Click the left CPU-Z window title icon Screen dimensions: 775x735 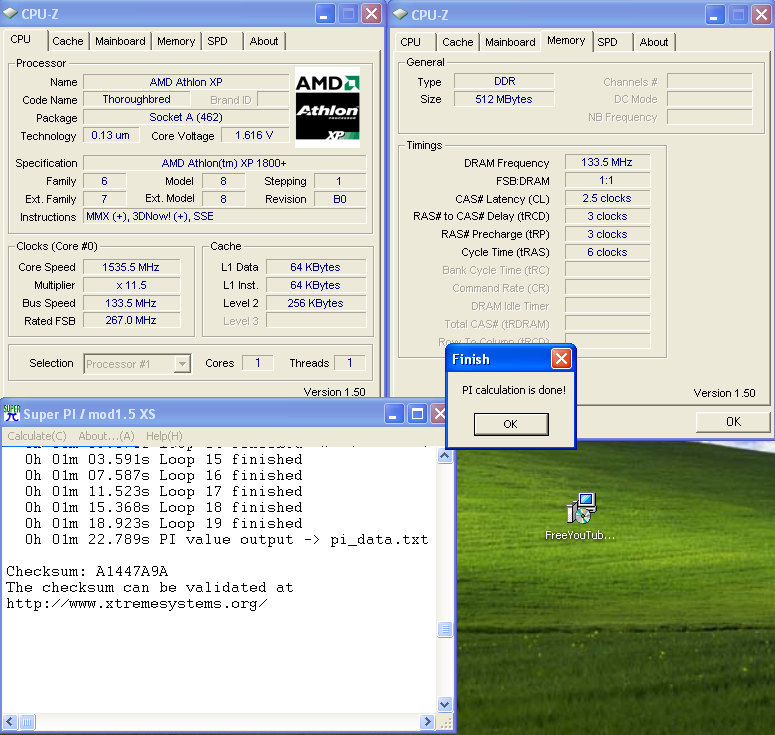[x=10, y=14]
